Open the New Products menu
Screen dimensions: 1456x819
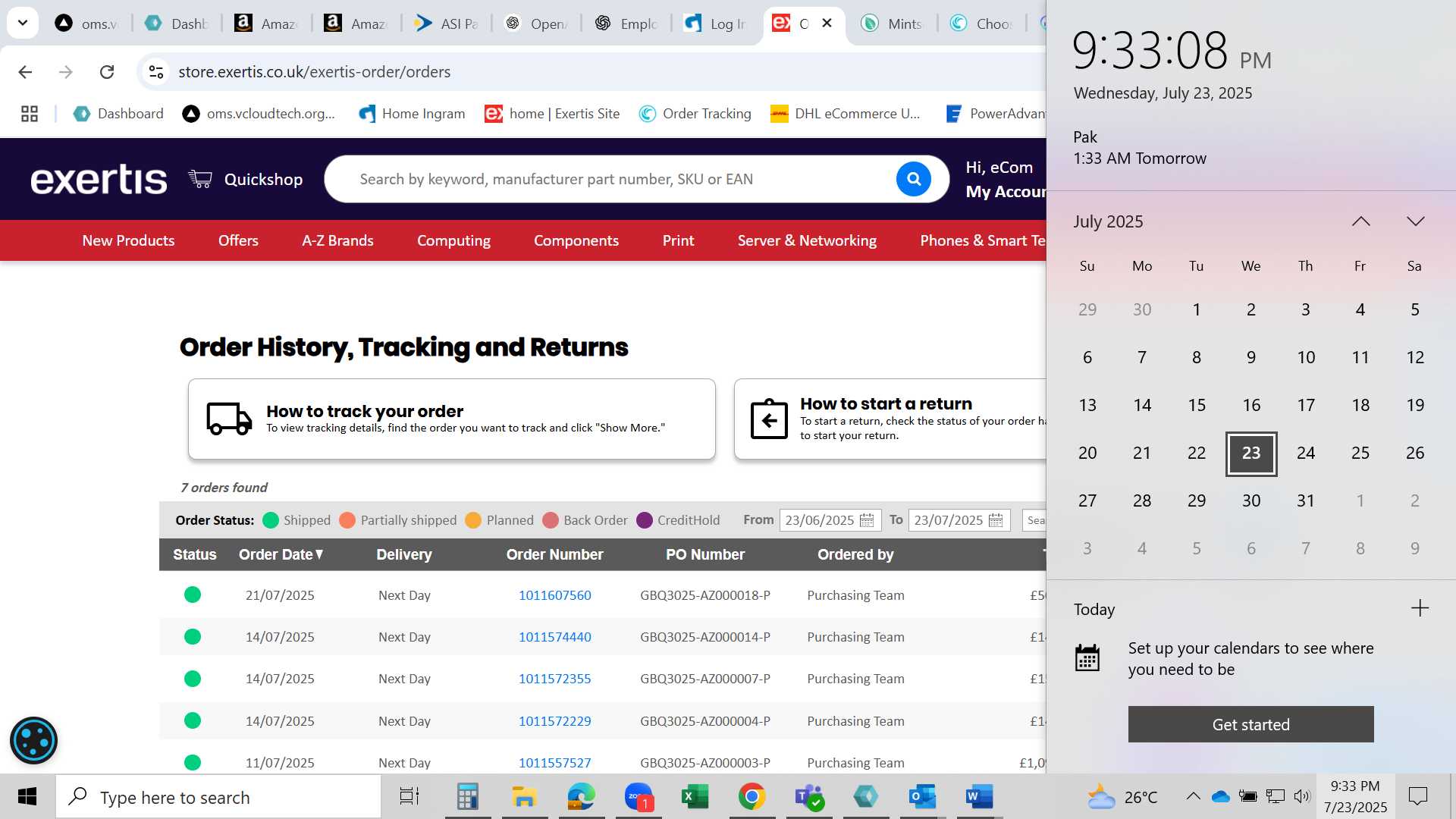click(128, 240)
